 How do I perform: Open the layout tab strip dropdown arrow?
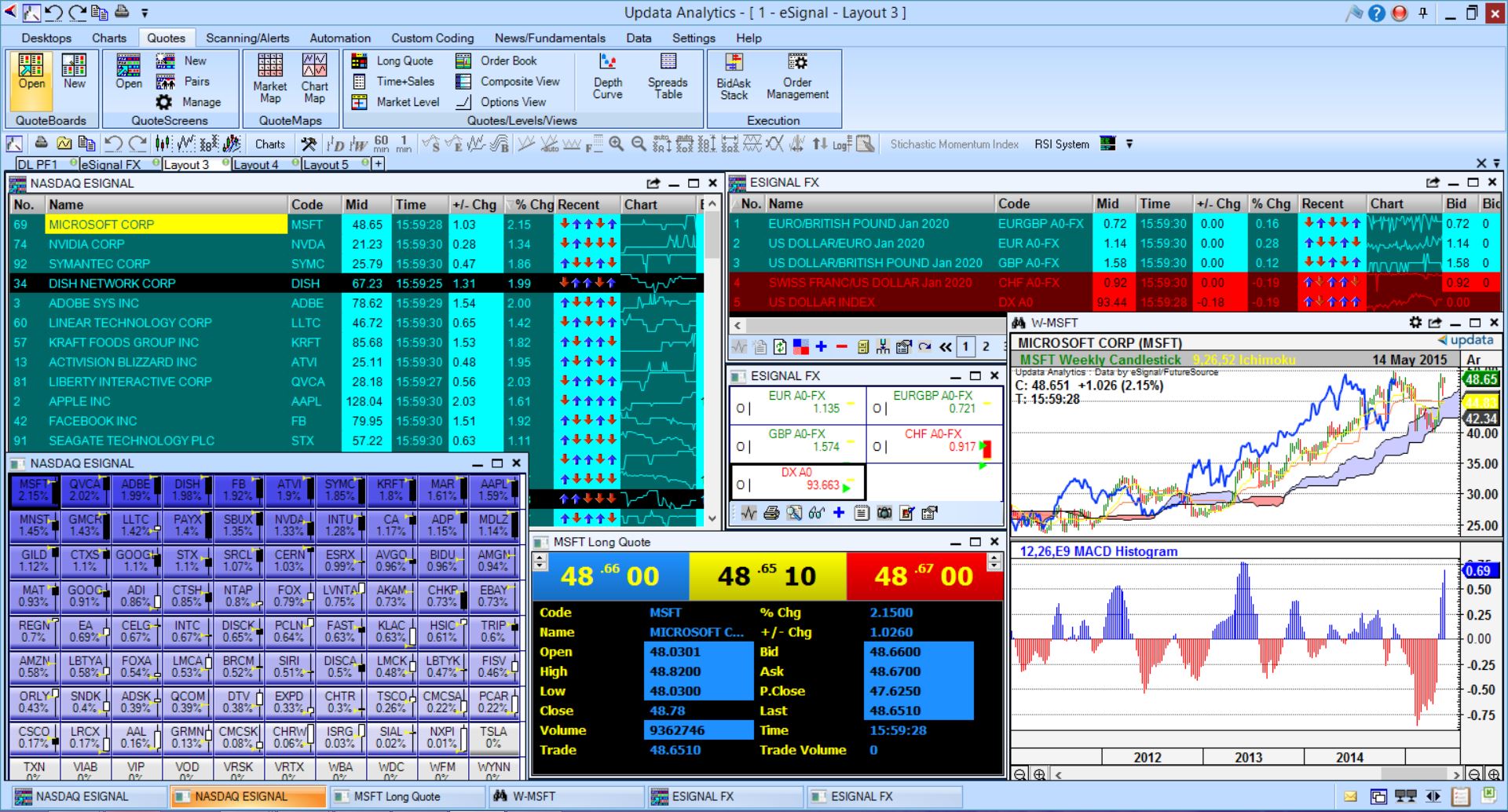click(1496, 163)
